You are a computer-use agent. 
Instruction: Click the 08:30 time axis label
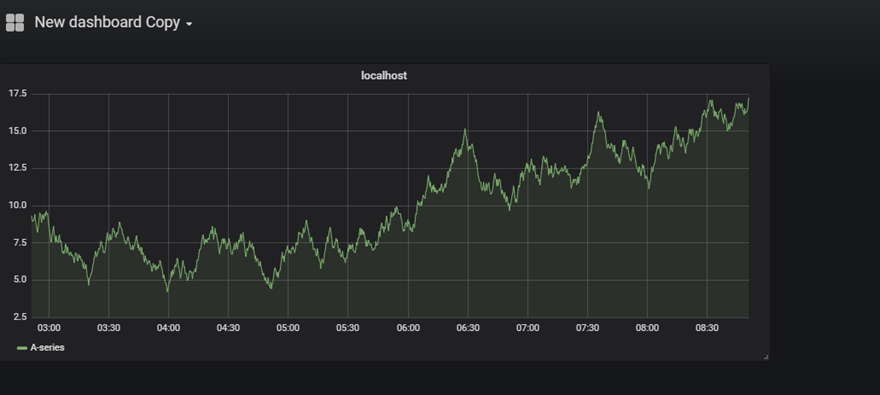click(707, 328)
